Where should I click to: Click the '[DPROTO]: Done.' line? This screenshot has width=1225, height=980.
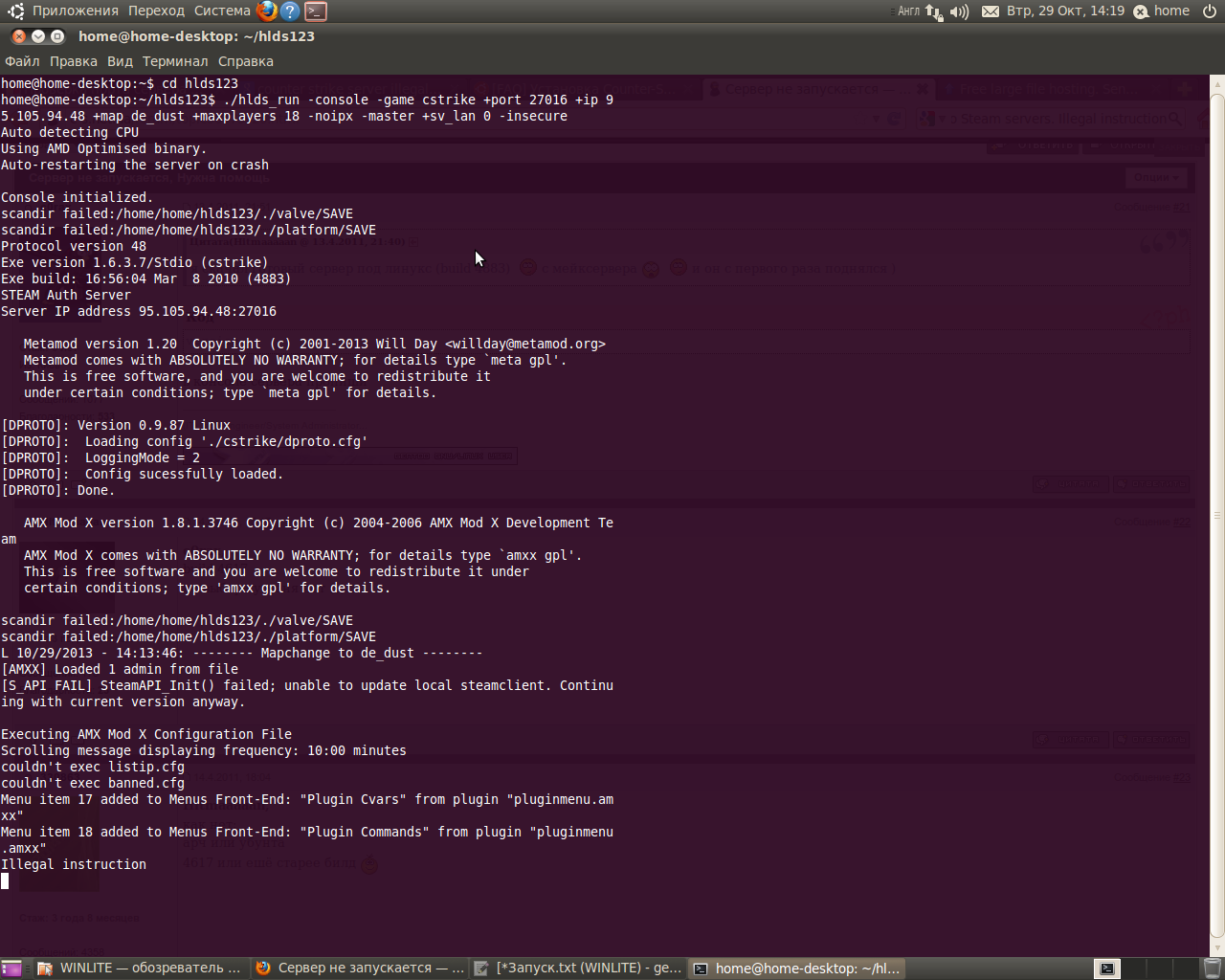pos(58,490)
